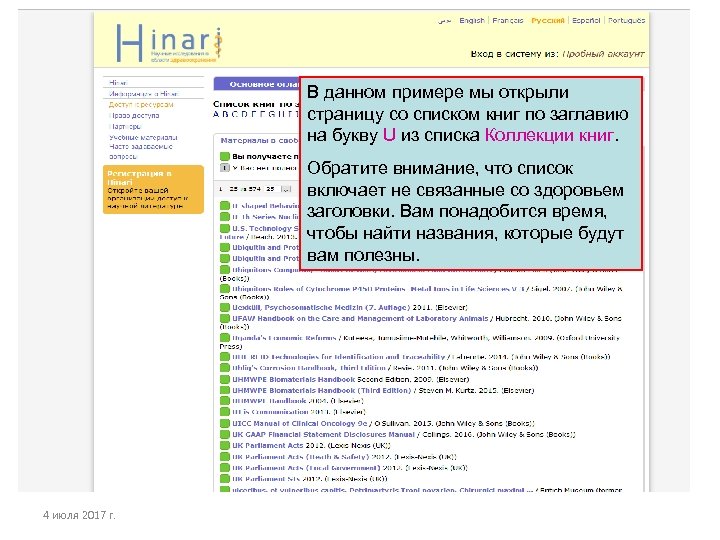Viewport: 720px width, 540px height.
Task: Open UK GAAP Financial Statement Disclosures Manual
Action: tap(323, 434)
